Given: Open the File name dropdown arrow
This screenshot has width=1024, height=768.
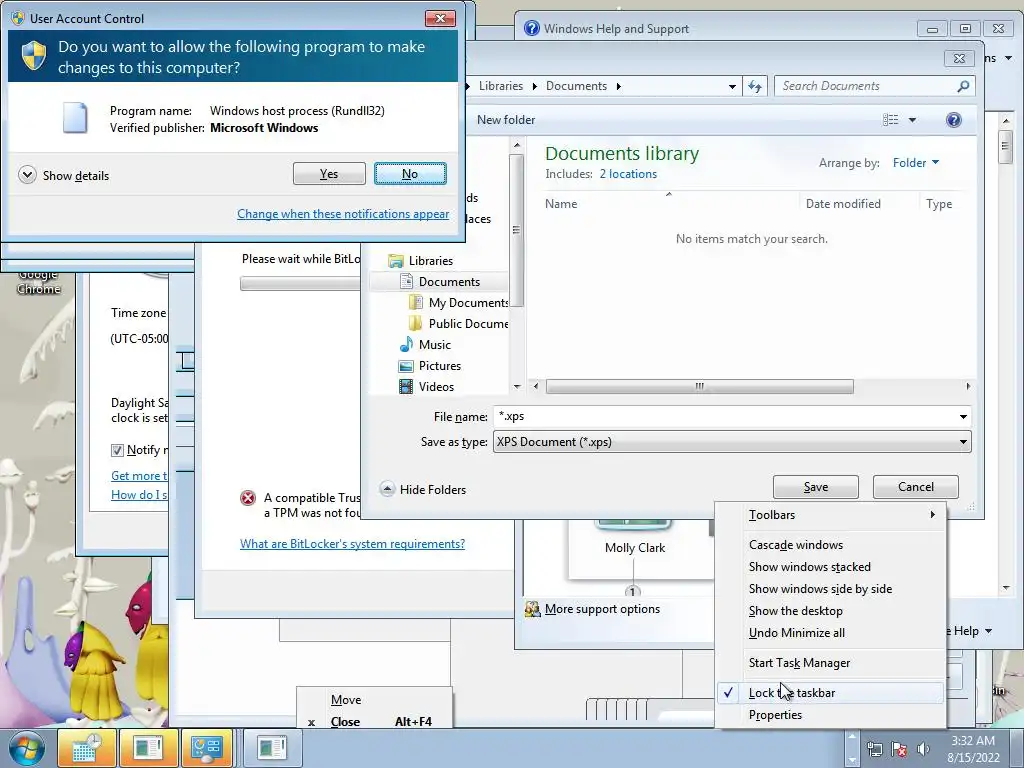Looking at the screenshot, I should tap(963, 417).
